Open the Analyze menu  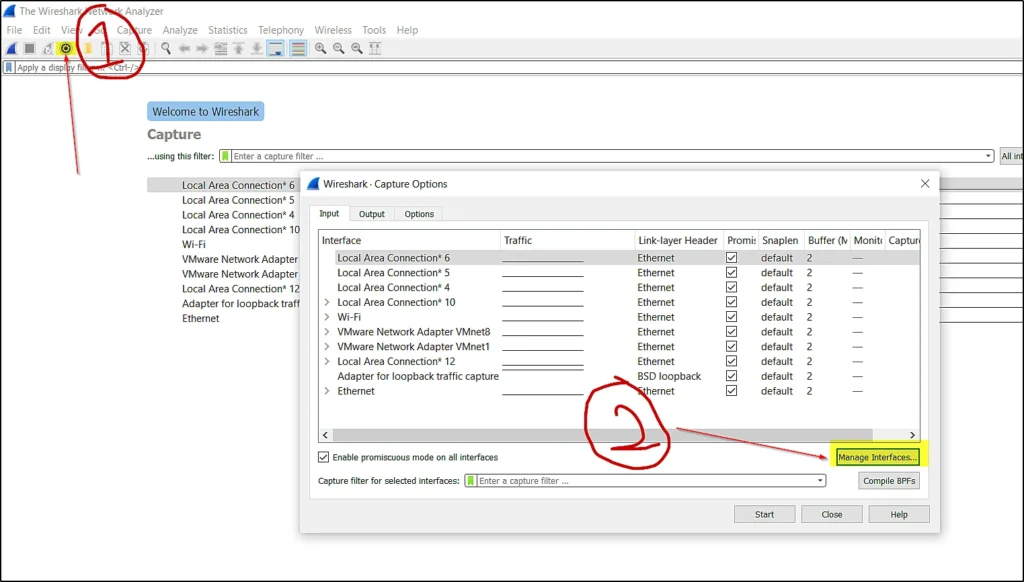pos(180,30)
